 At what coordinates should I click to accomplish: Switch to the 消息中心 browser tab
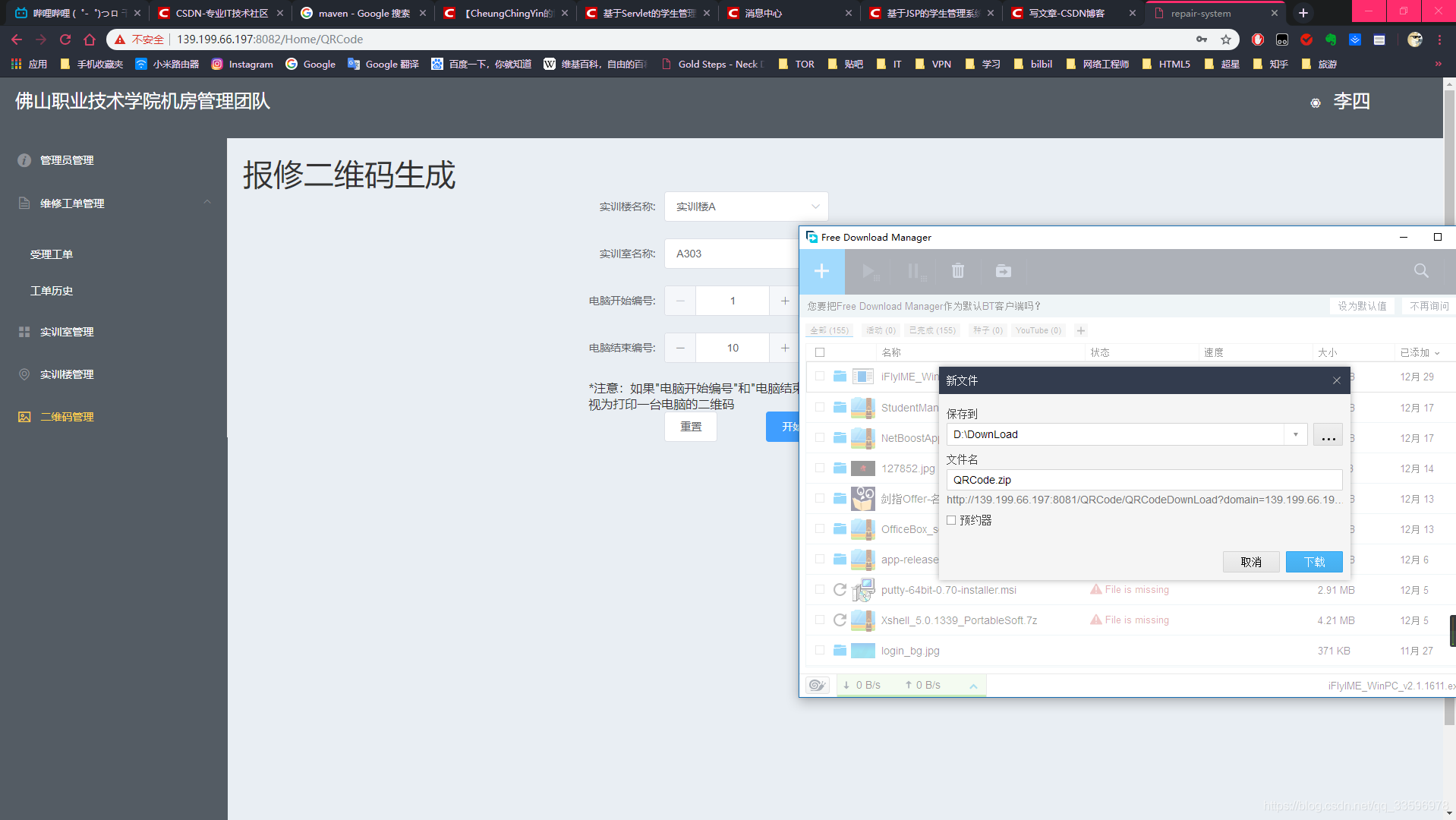coord(764,13)
